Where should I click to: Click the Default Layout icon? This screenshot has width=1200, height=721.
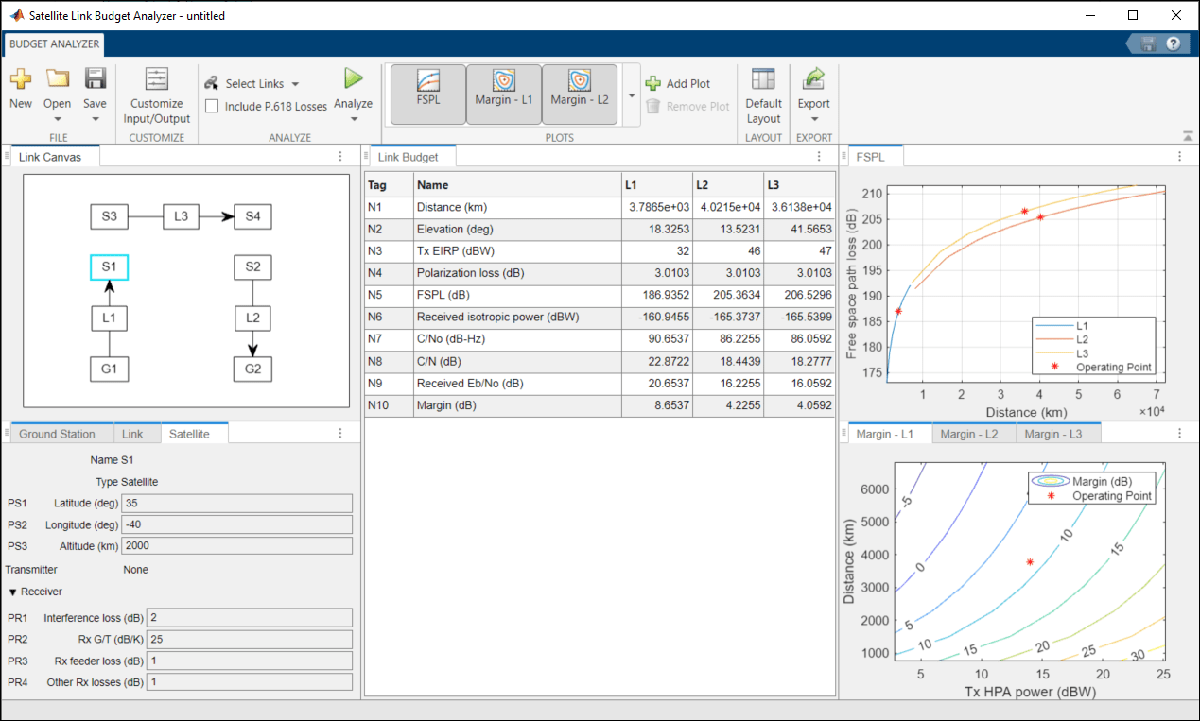(x=763, y=80)
